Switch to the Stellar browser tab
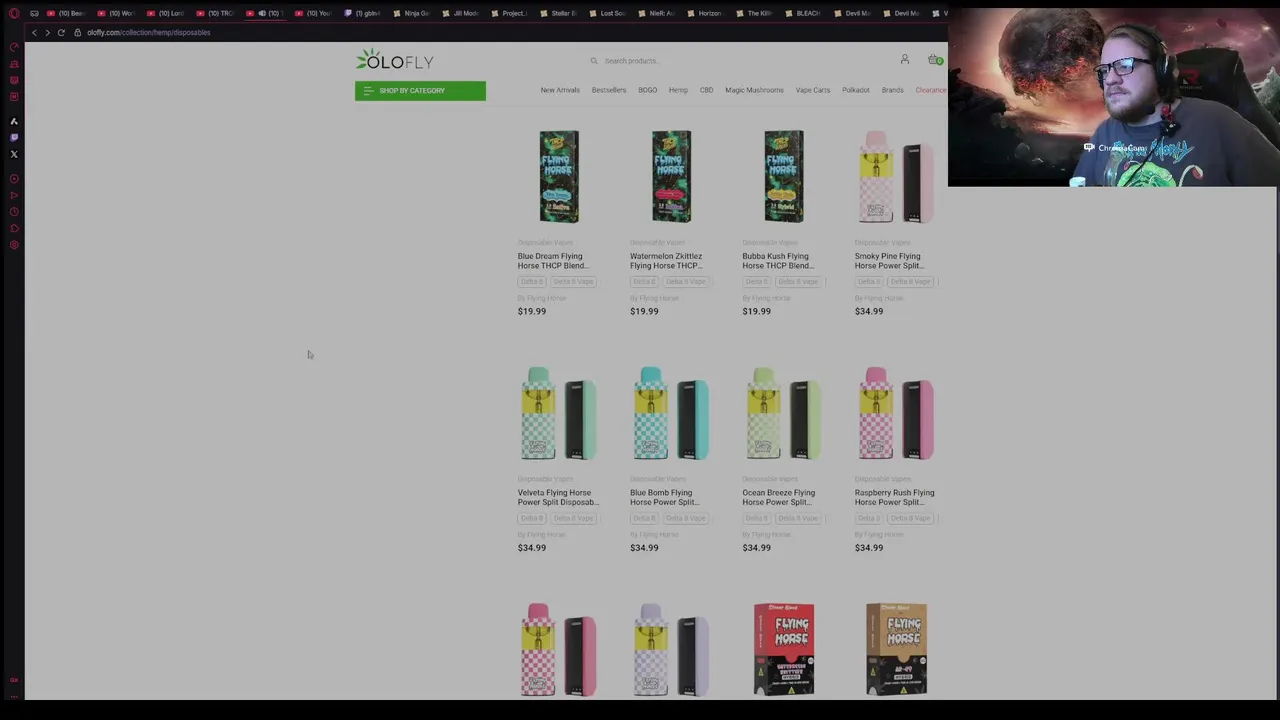The width and height of the screenshot is (1280, 720). (559, 13)
